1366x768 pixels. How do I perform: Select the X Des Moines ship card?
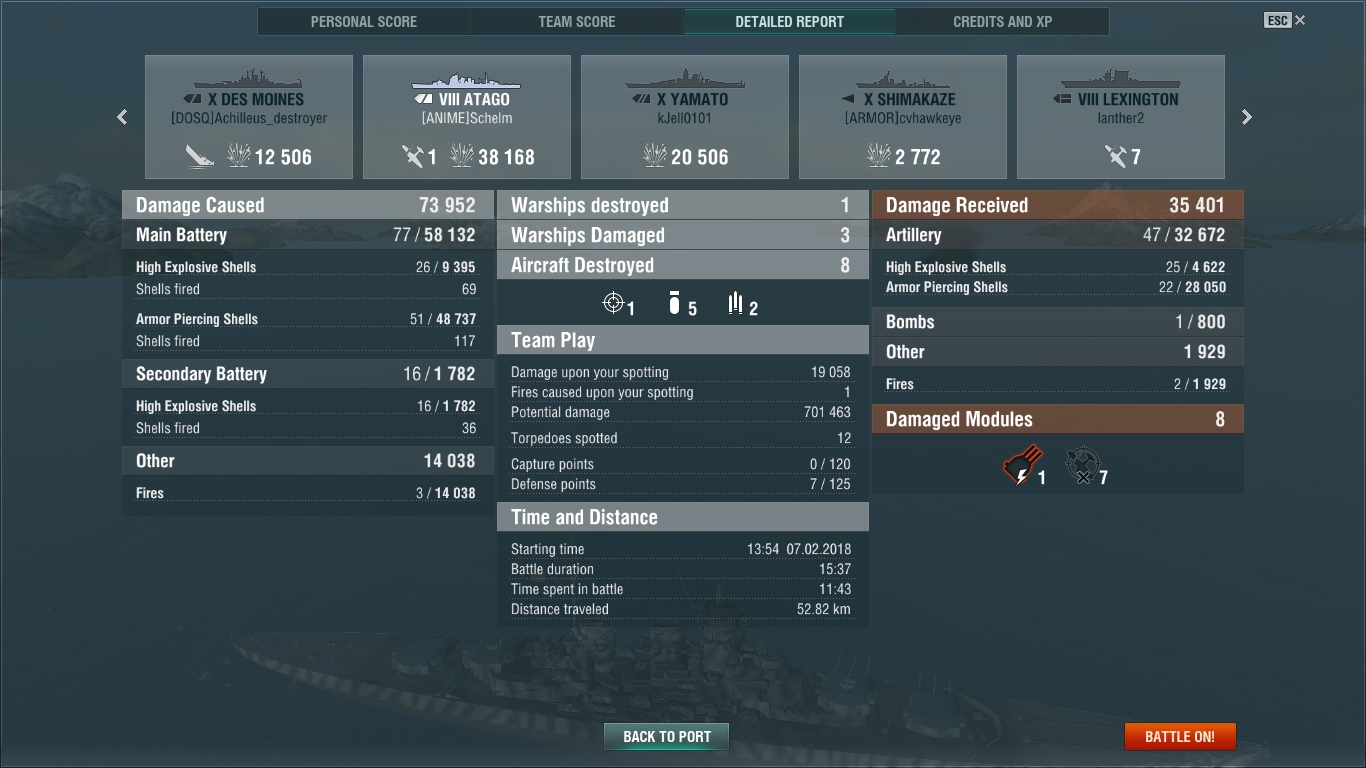(x=249, y=117)
